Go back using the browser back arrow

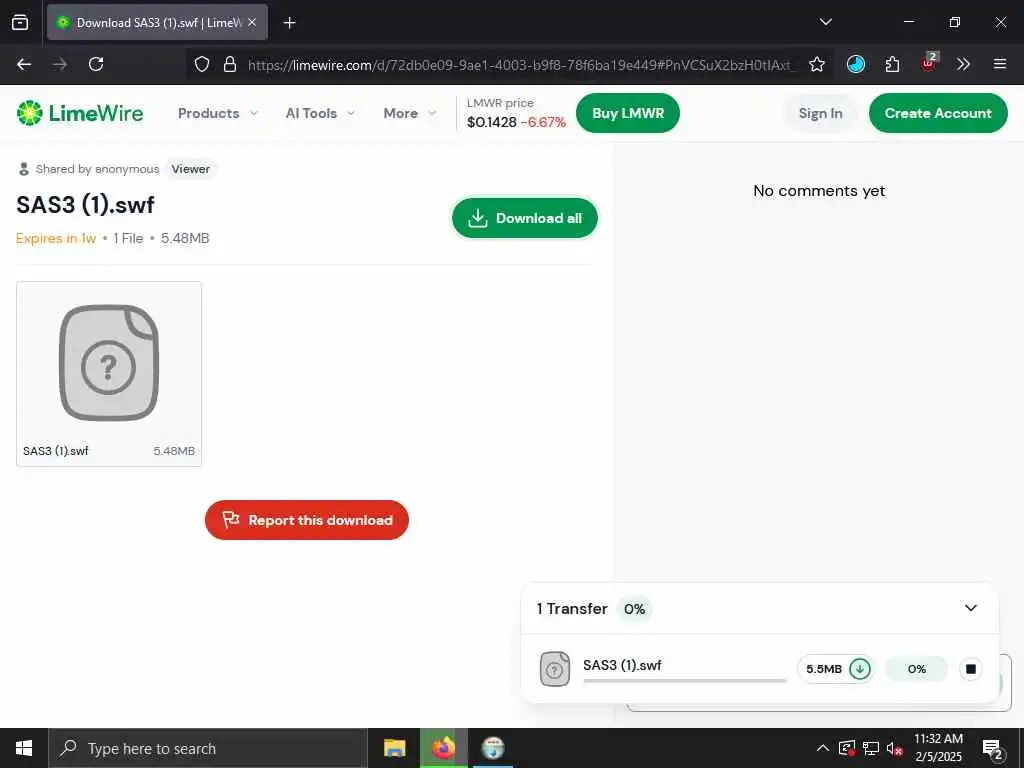click(24, 64)
